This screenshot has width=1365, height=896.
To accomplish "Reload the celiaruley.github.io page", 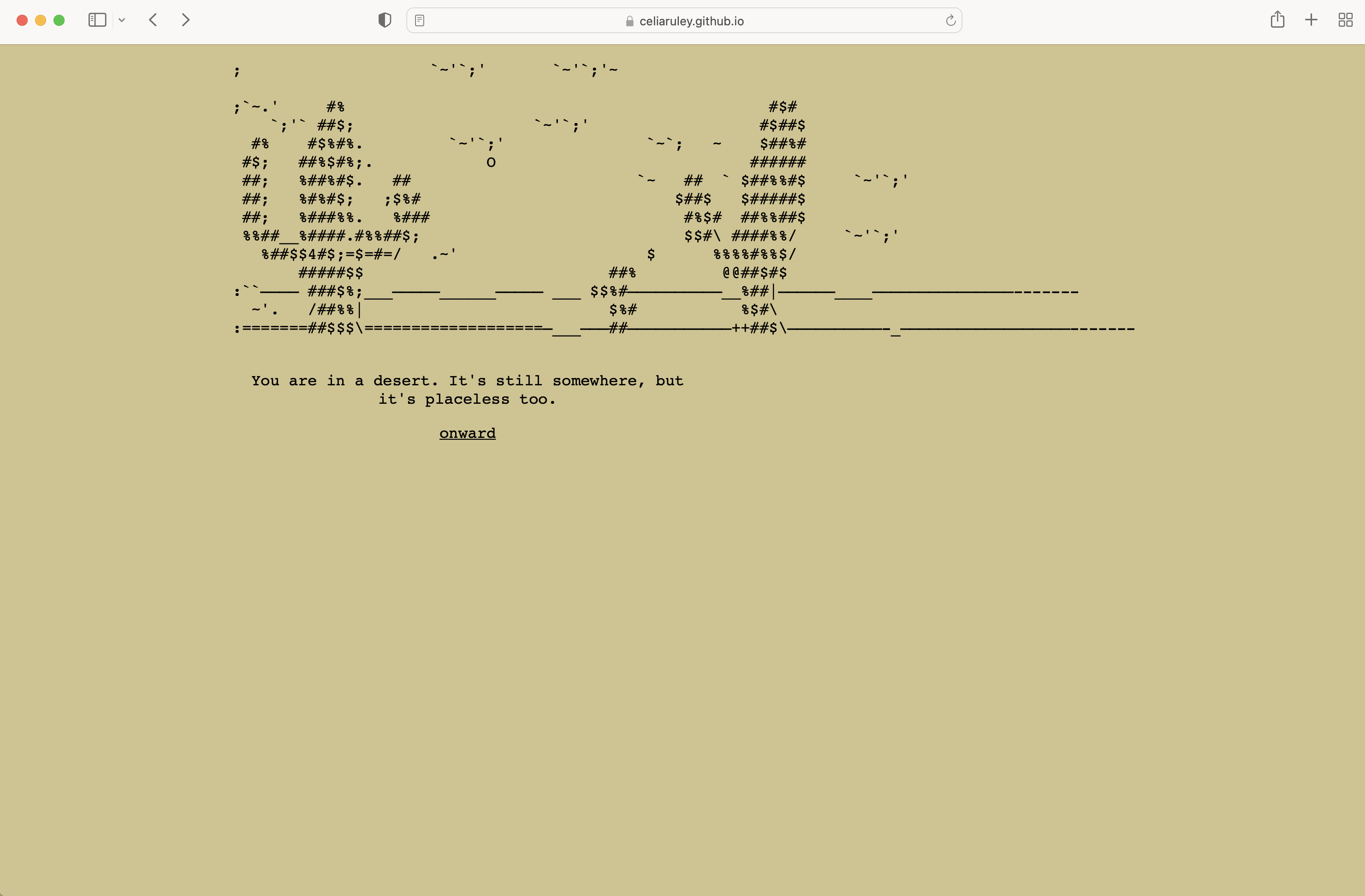I will click(950, 21).
